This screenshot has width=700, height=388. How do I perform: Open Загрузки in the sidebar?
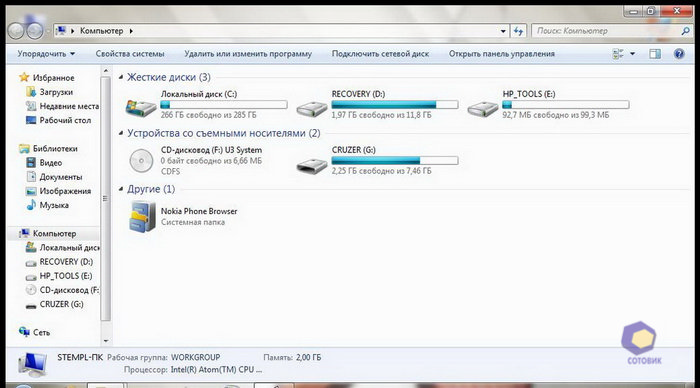56,92
